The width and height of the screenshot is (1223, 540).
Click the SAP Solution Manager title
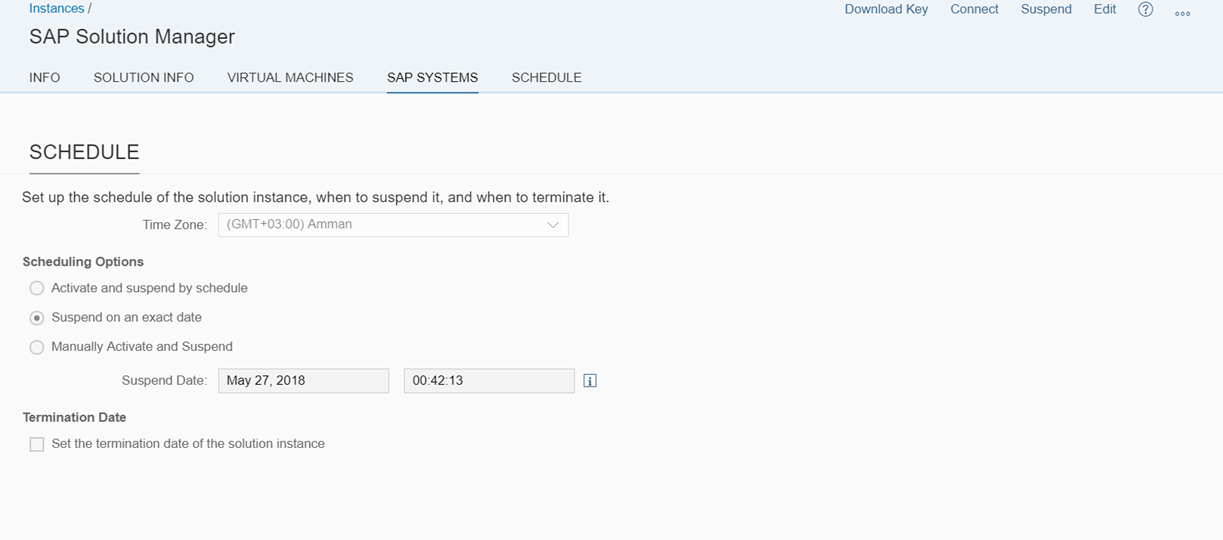click(132, 37)
